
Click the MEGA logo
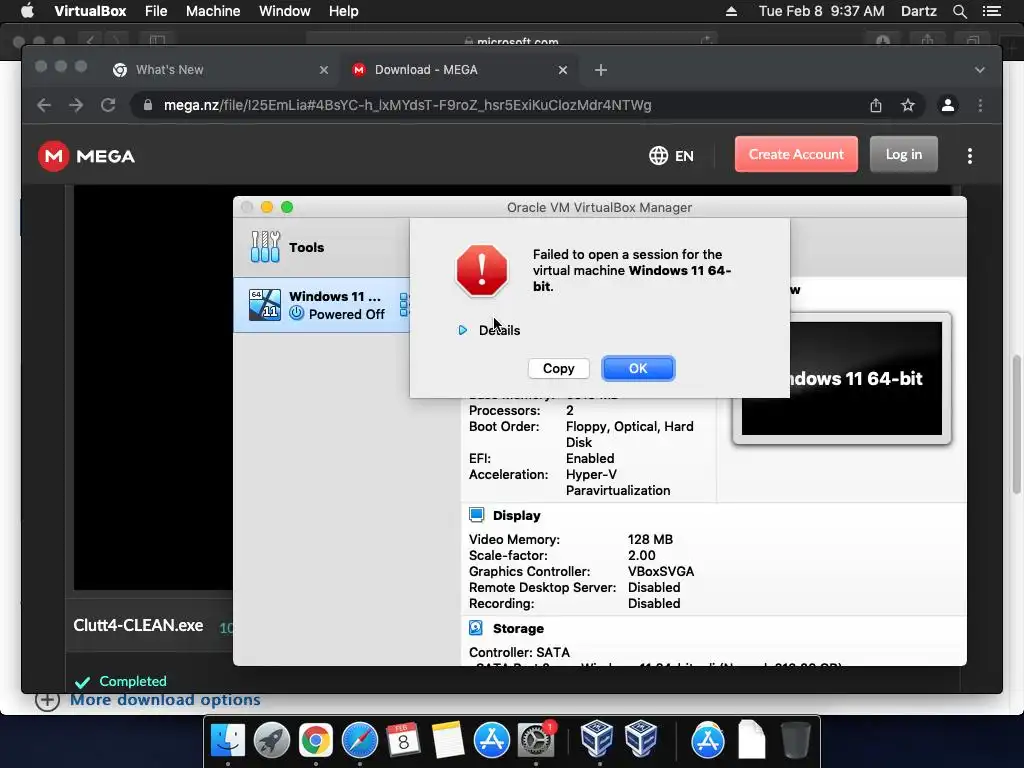pyautogui.click(x=86, y=156)
